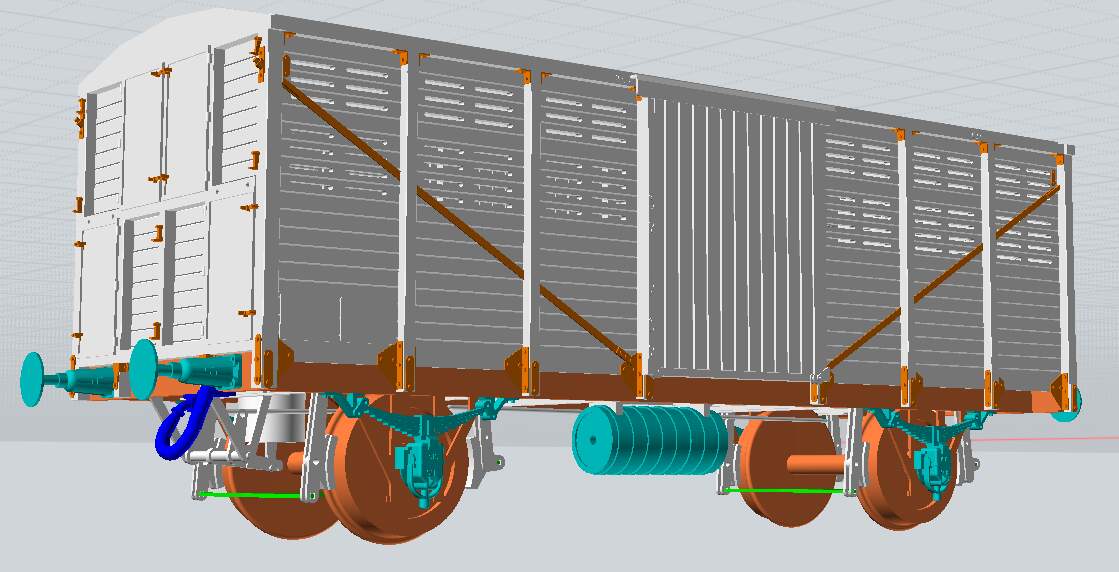
Task: Select the cyan ribbed brake cylinder
Action: pos(647,440)
